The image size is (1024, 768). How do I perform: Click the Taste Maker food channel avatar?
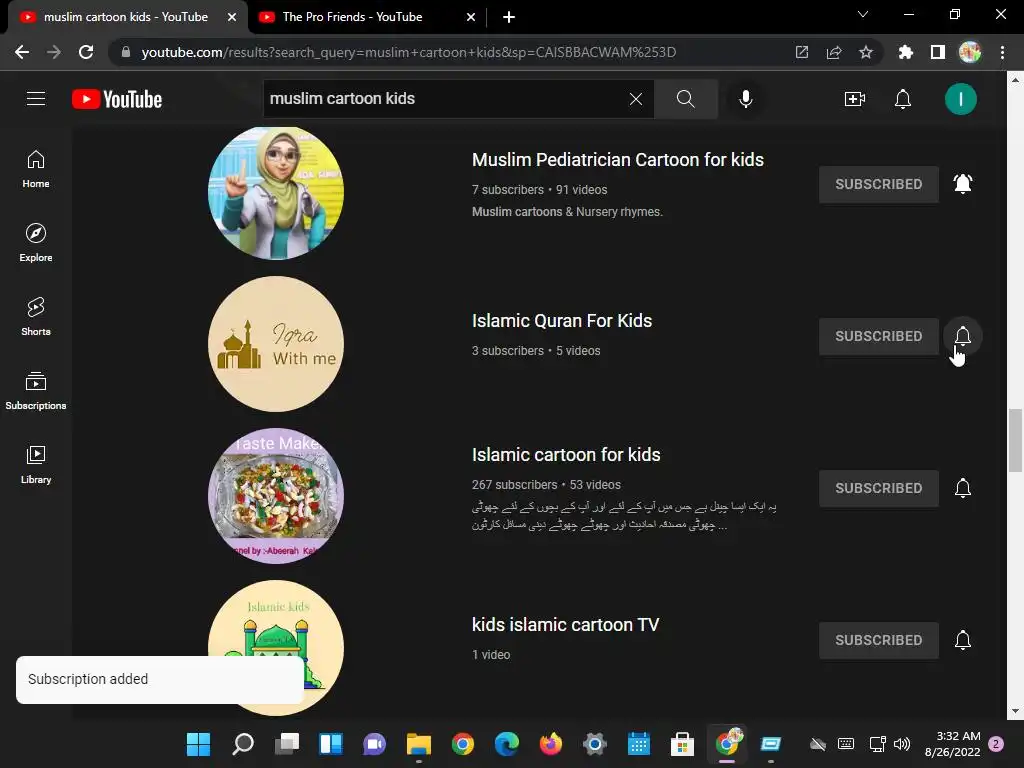(276, 496)
